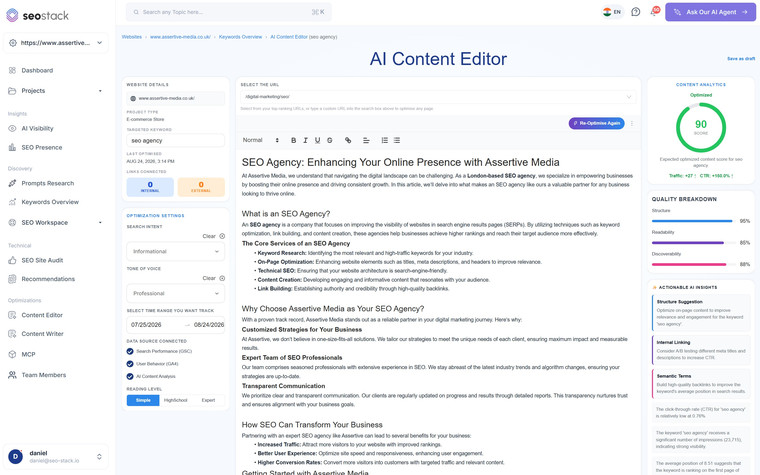Open Content Writer menu item

43,334
